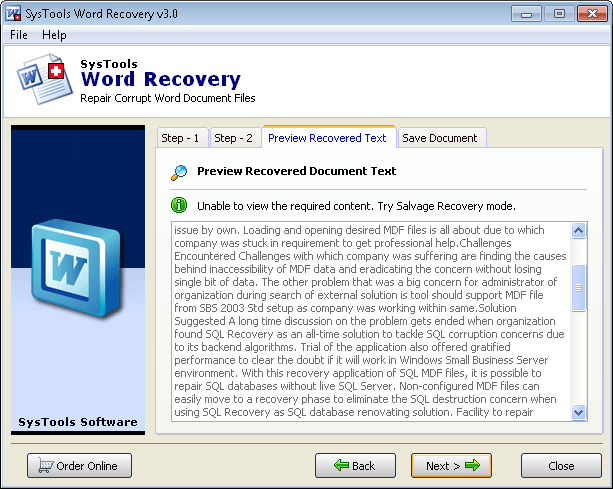Click the scroll down arrow of text preview
Viewport: 613px width, 489px height.
point(578,411)
